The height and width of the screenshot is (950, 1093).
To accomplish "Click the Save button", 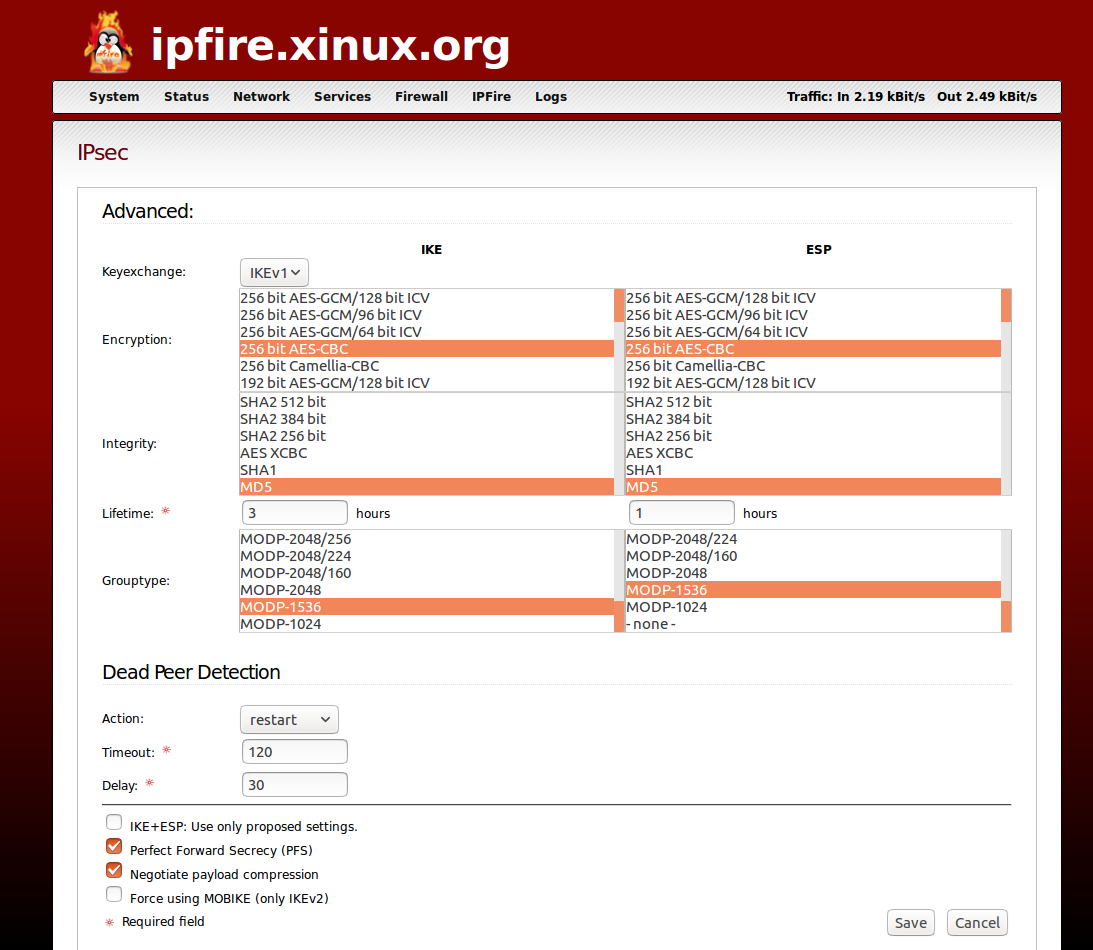I will 910,922.
